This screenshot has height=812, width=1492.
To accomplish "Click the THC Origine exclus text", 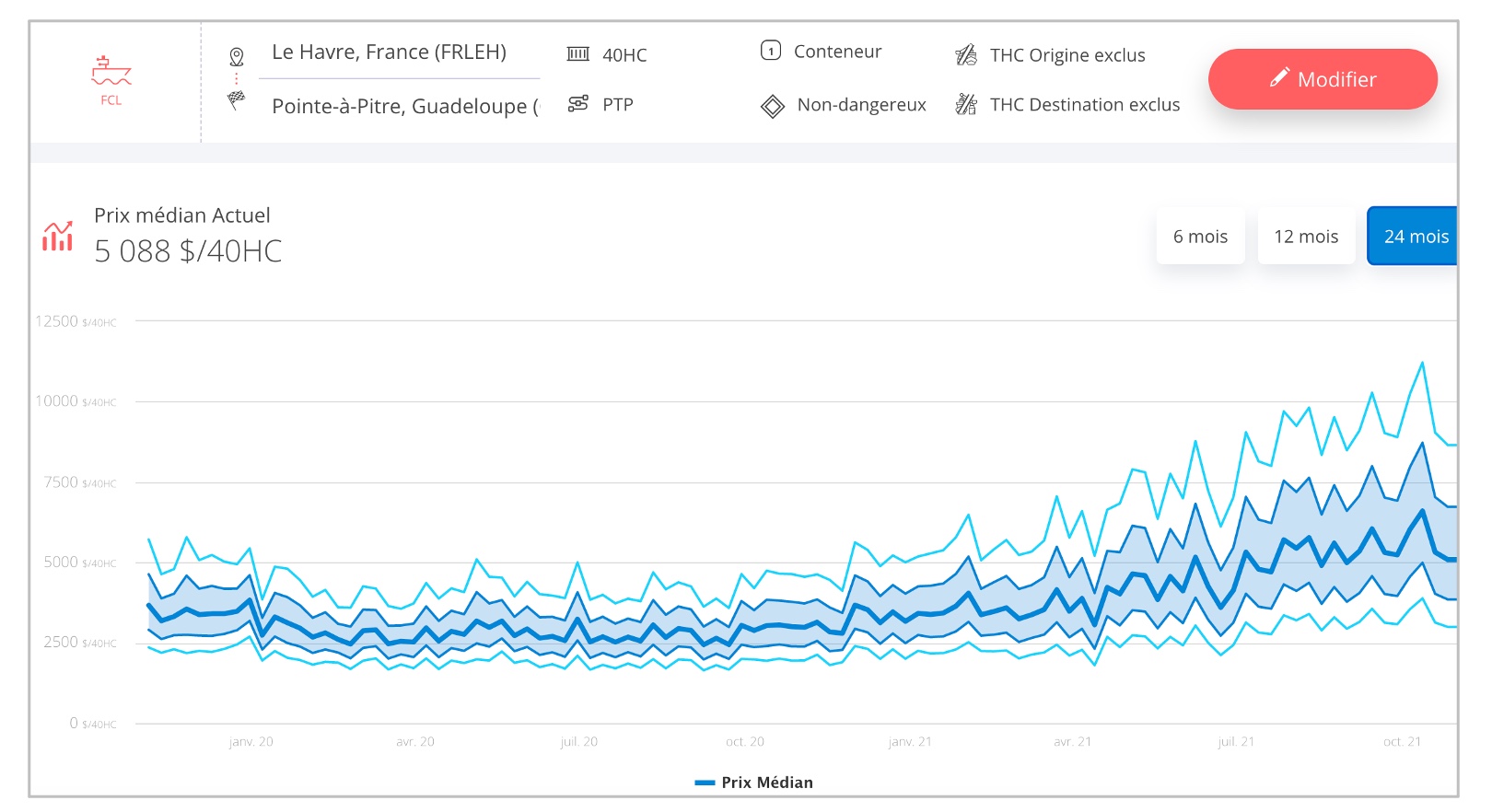I will point(1067,55).
